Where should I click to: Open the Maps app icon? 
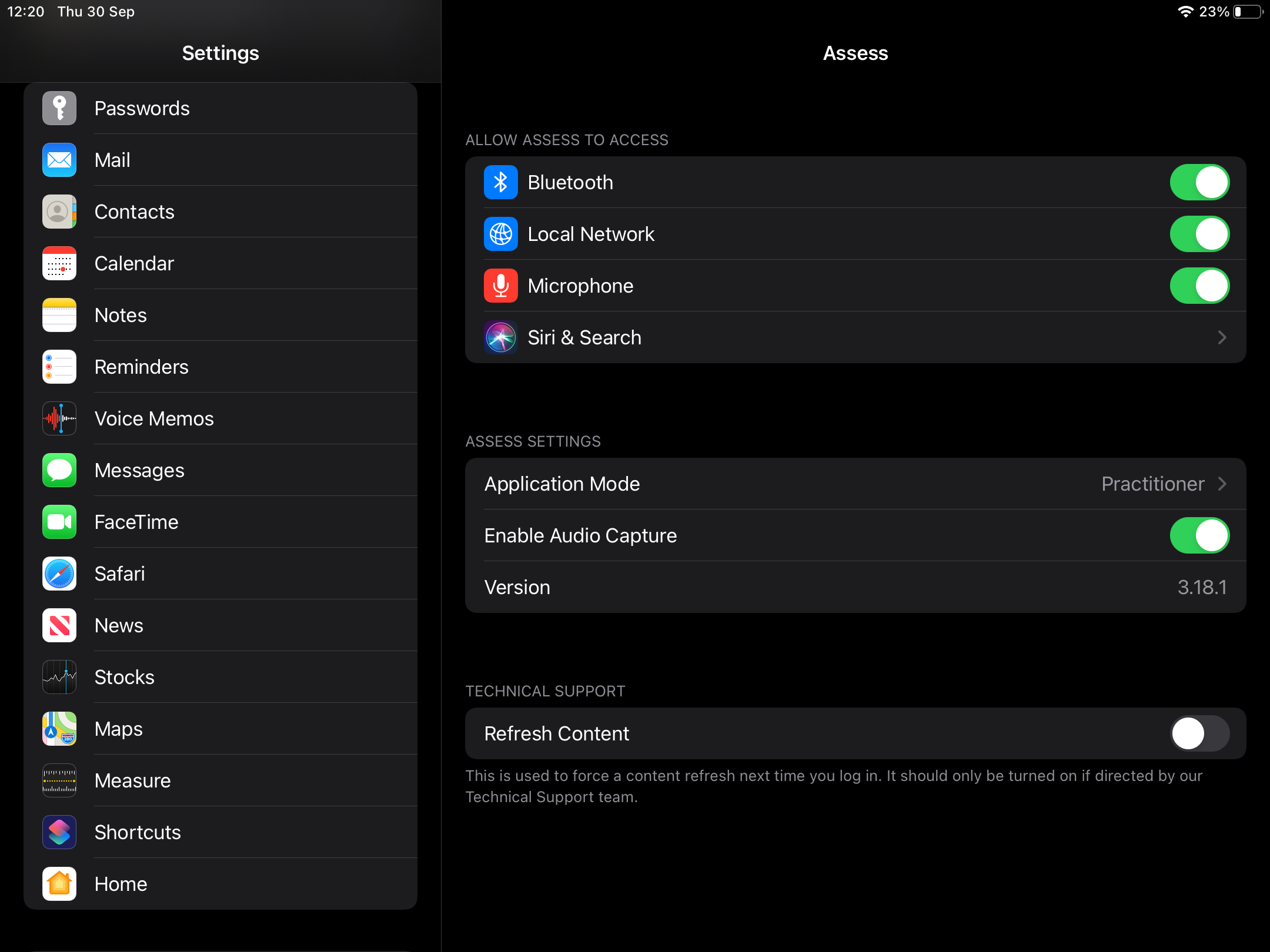tap(59, 729)
